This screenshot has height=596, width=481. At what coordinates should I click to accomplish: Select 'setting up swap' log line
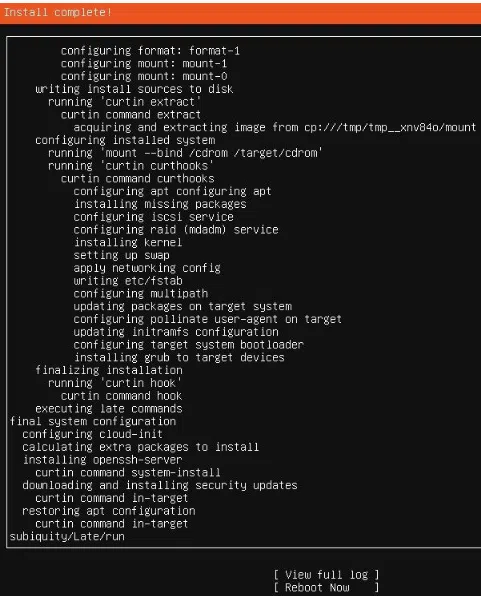tap(121, 255)
